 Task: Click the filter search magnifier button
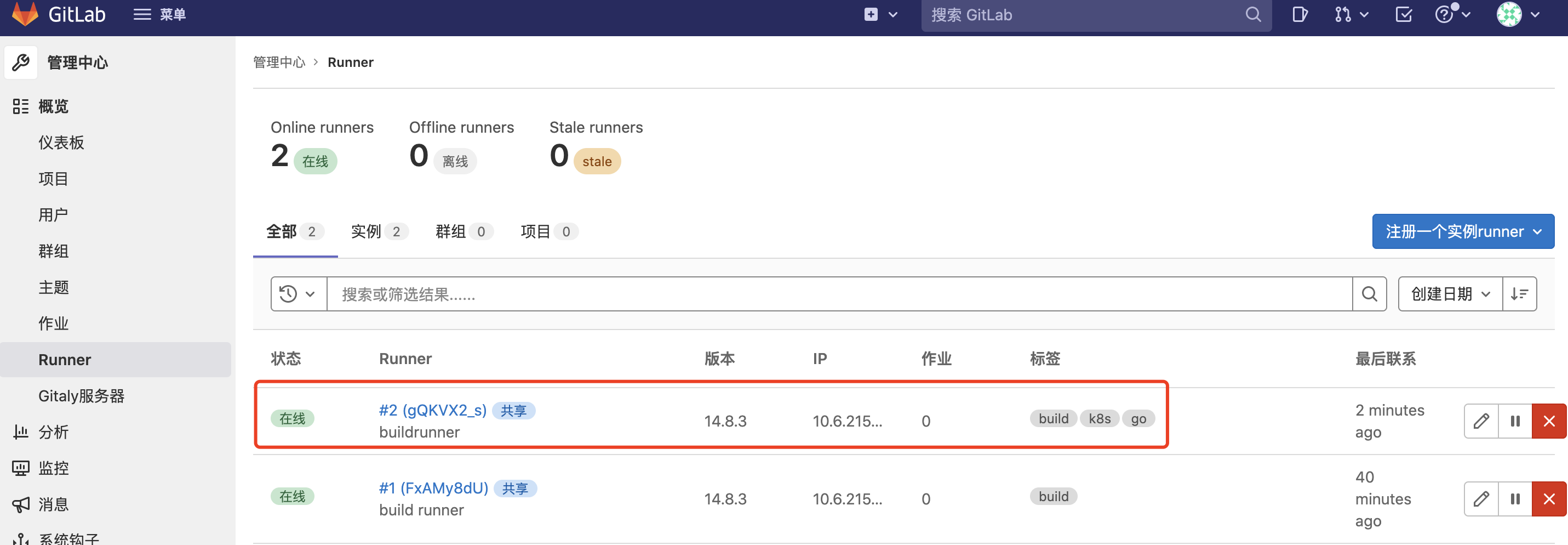click(x=1369, y=294)
